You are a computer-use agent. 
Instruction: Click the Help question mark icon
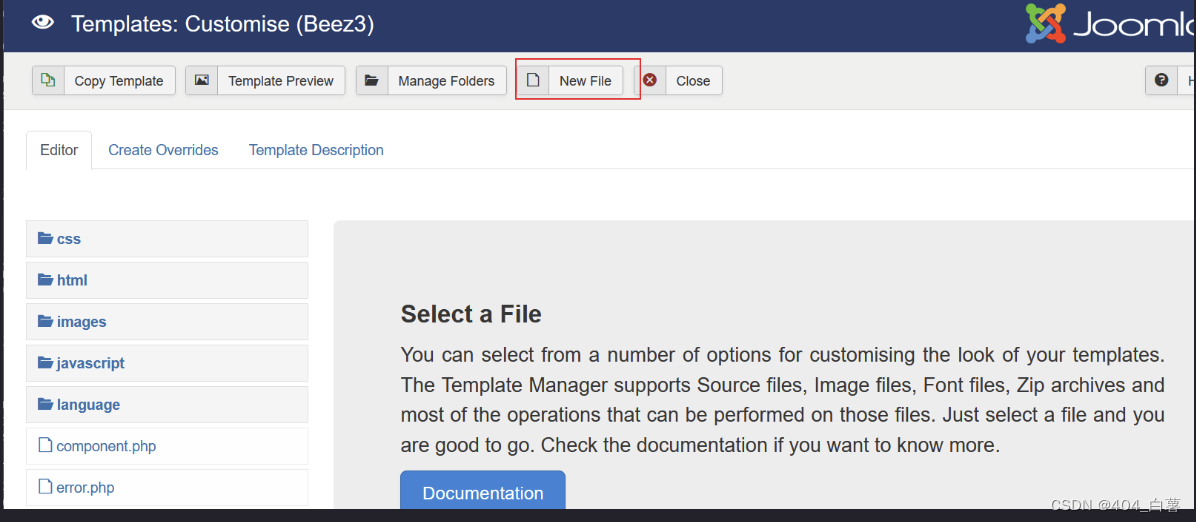click(1161, 81)
